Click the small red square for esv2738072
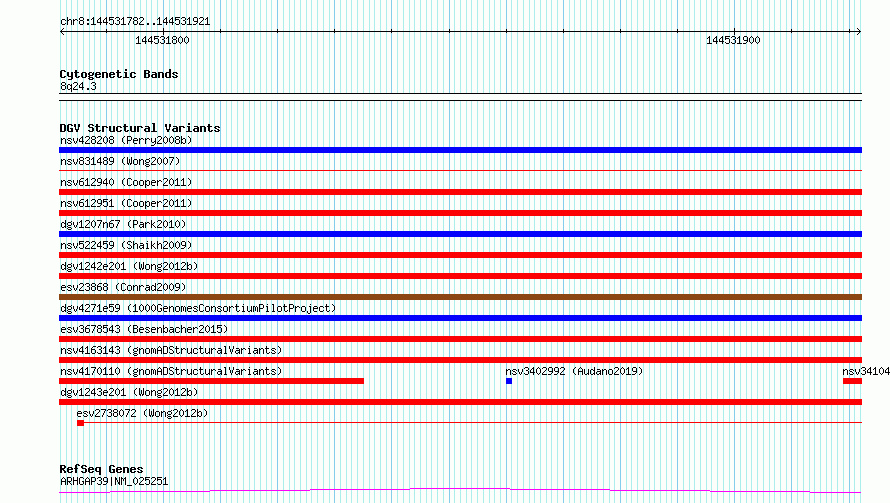The width and height of the screenshot is (890, 503). click(x=81, y=423)
